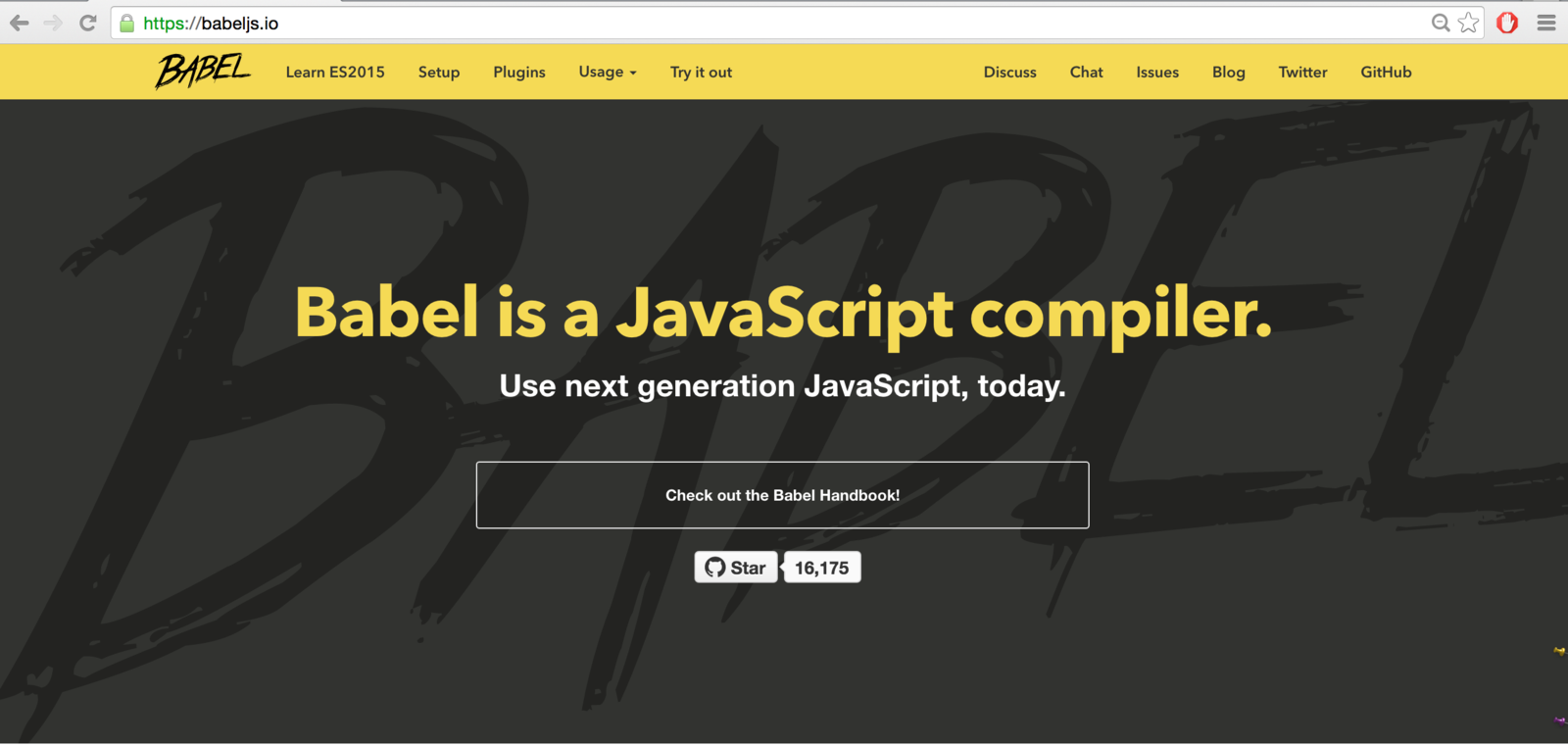Open the Usage dropdown menu

pos(608,72)
